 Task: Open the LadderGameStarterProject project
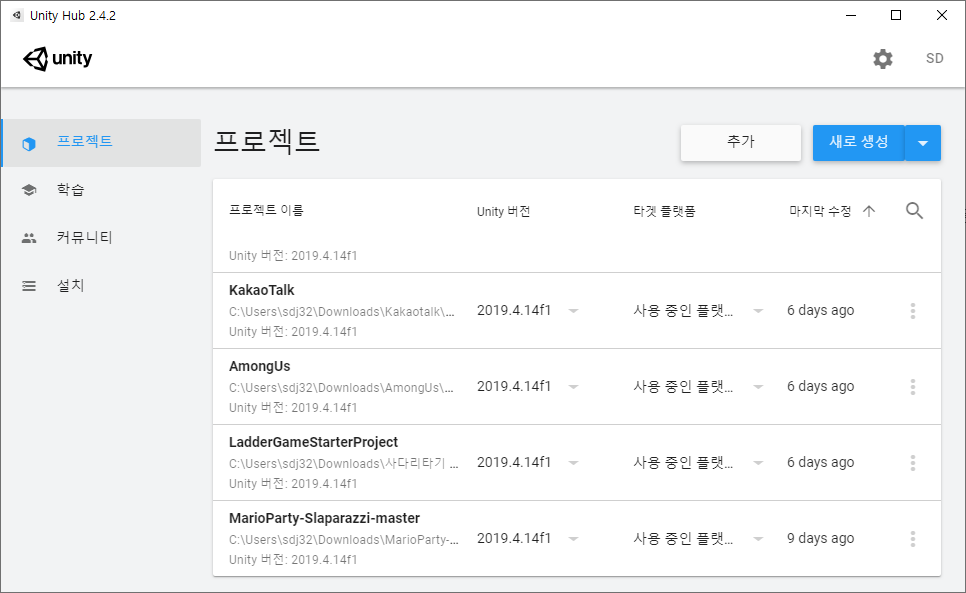tap(313, 442)
